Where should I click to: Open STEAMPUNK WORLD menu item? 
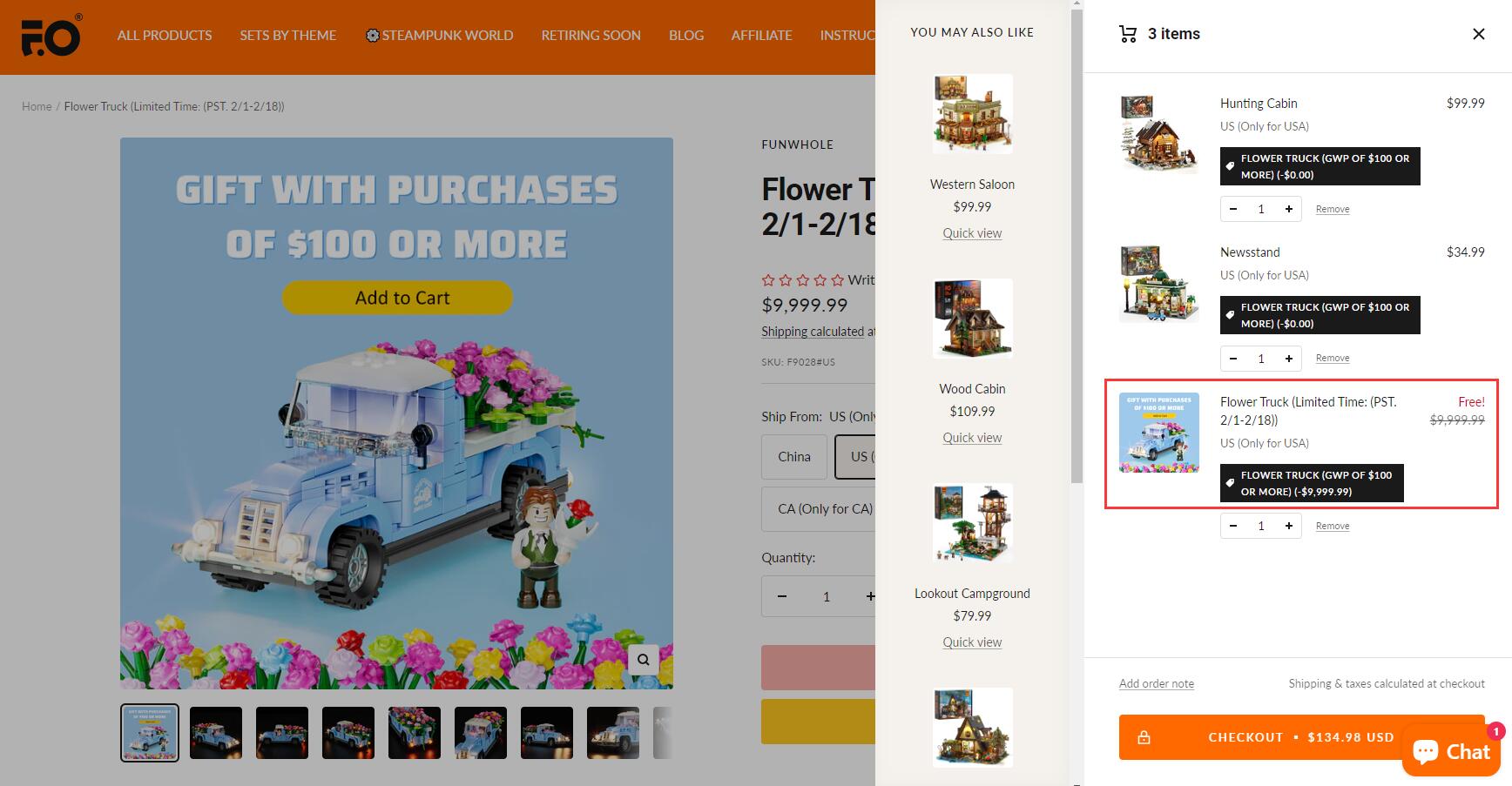439,36
